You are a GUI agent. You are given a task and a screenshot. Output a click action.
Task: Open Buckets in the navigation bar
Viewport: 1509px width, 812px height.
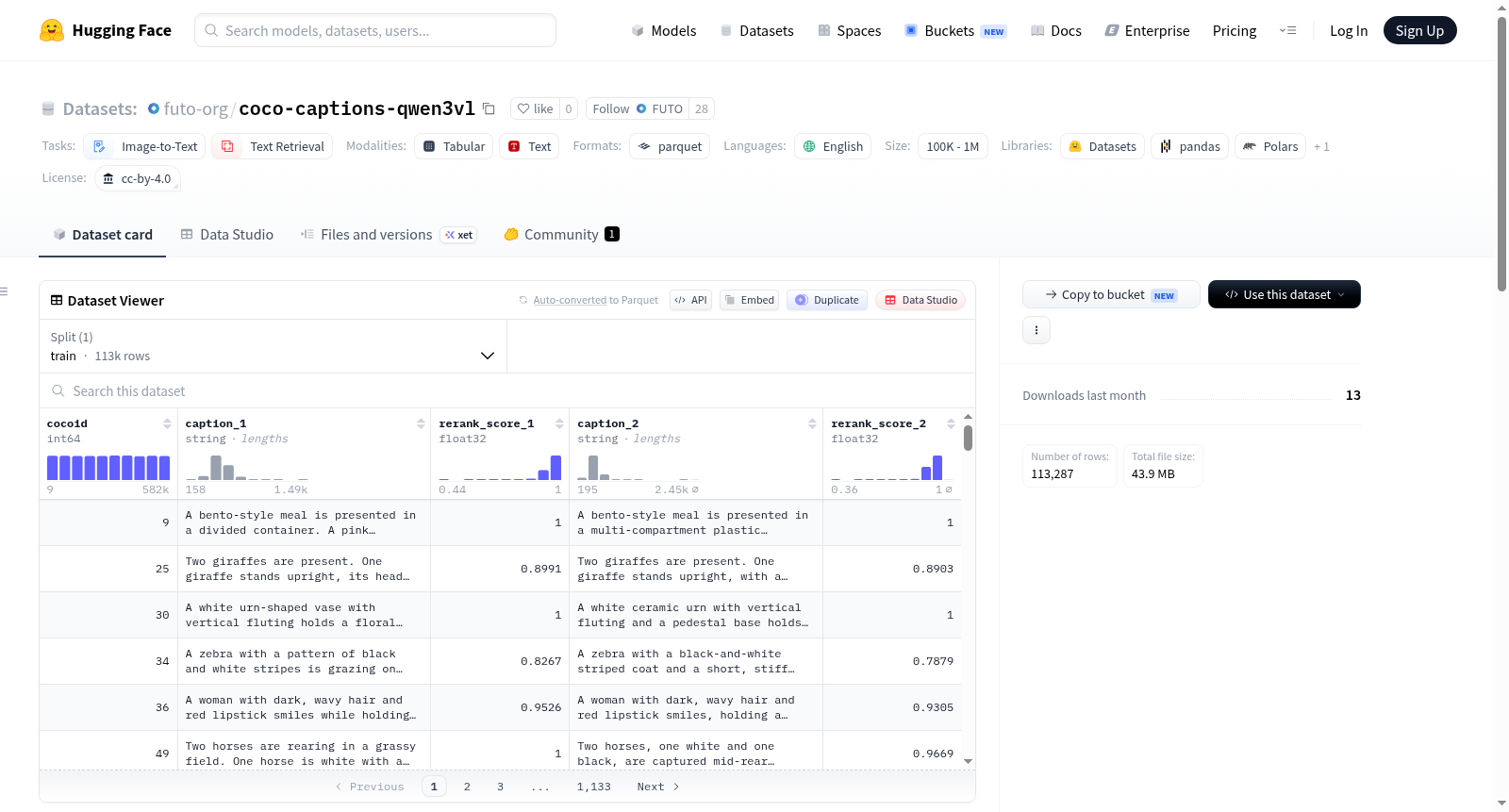pos(955,30)
